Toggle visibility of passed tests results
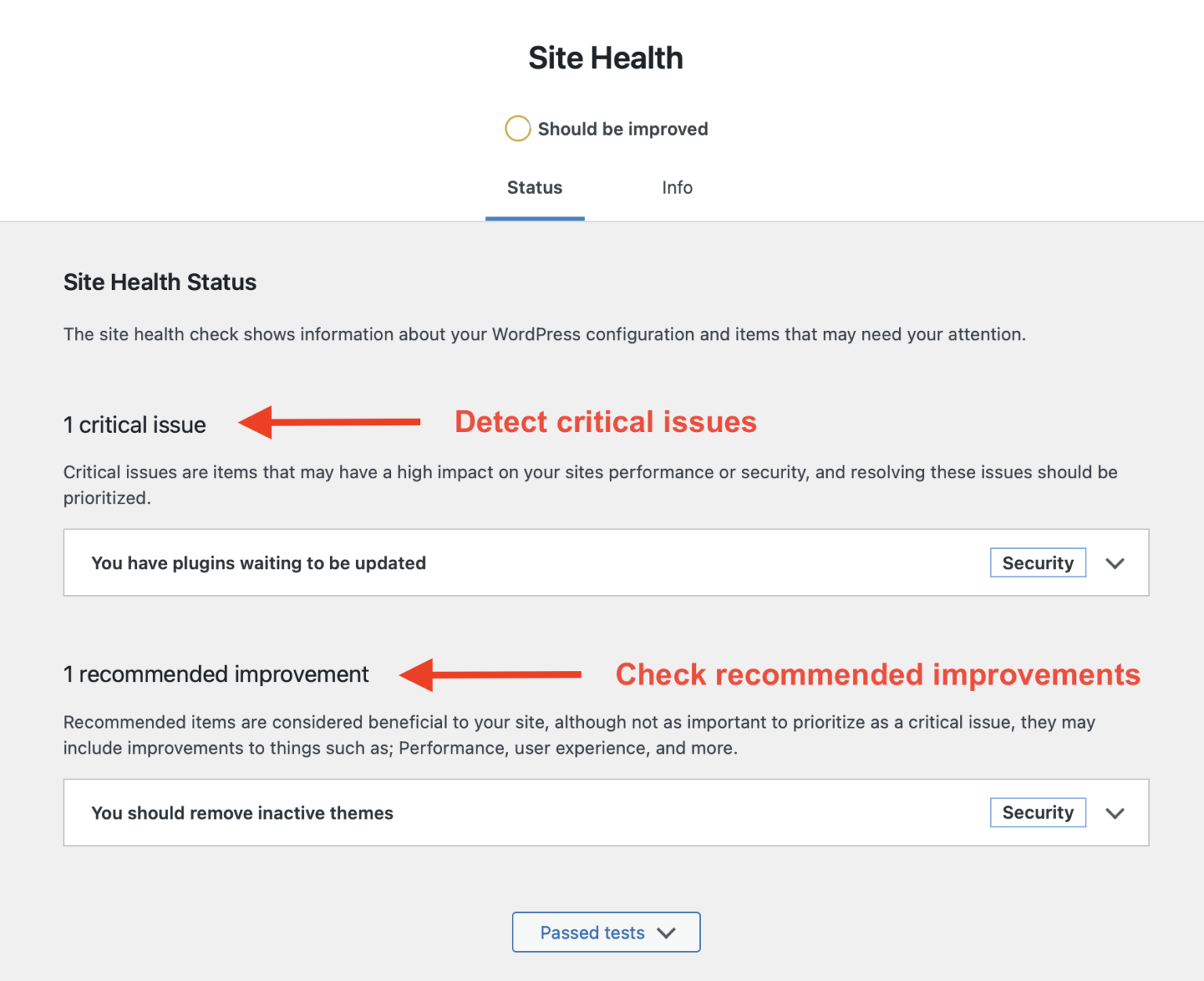1204x981 pixels. tap(605, 932)
